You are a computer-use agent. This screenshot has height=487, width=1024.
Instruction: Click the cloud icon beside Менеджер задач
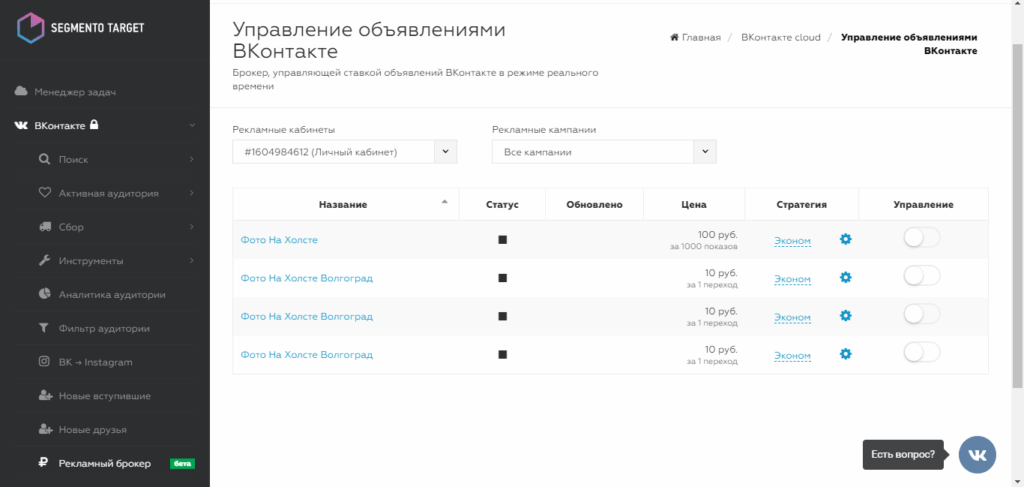[x=21, y=91]
